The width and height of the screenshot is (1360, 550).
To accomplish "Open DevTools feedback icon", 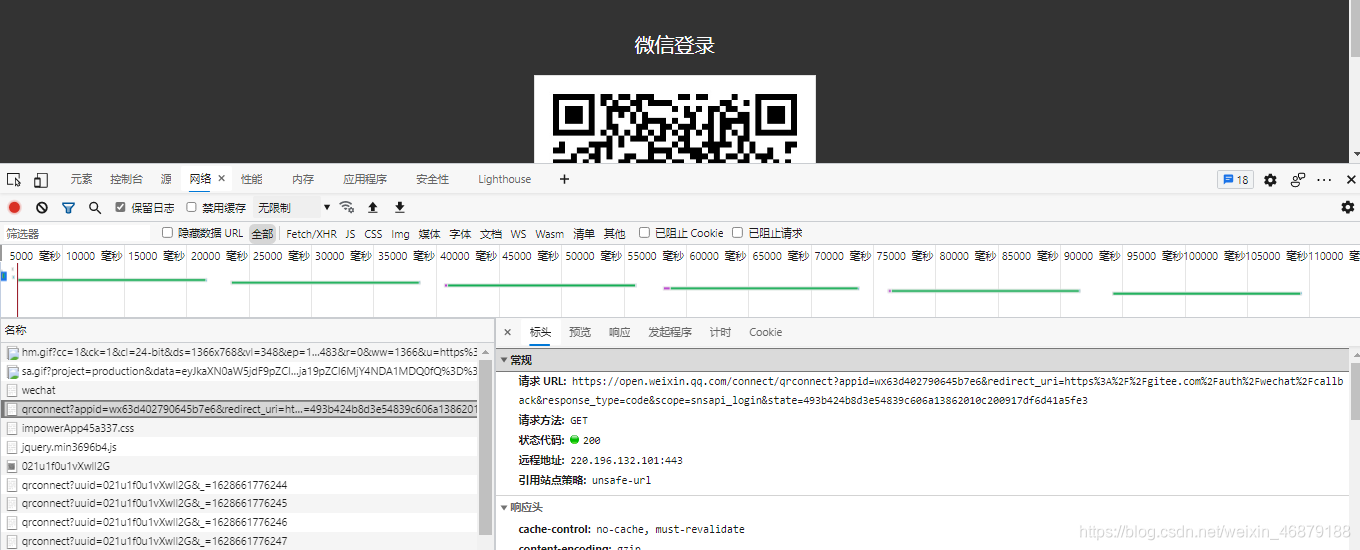I will (x=1298, y=180).
